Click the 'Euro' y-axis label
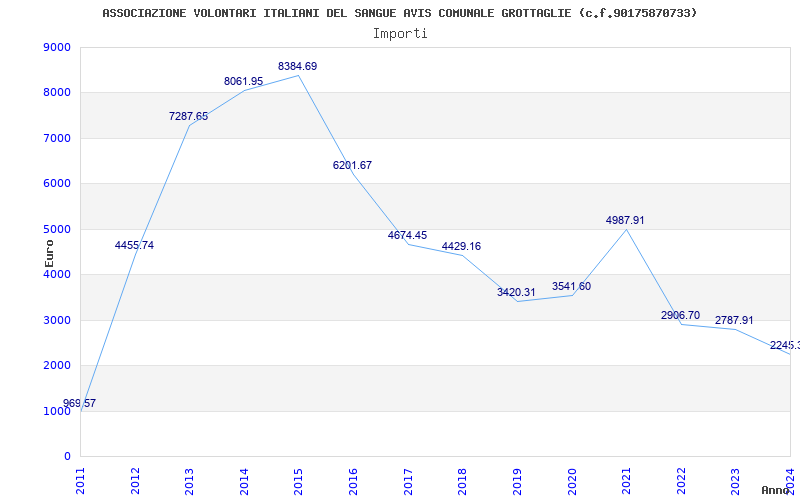 coord(49,253)
